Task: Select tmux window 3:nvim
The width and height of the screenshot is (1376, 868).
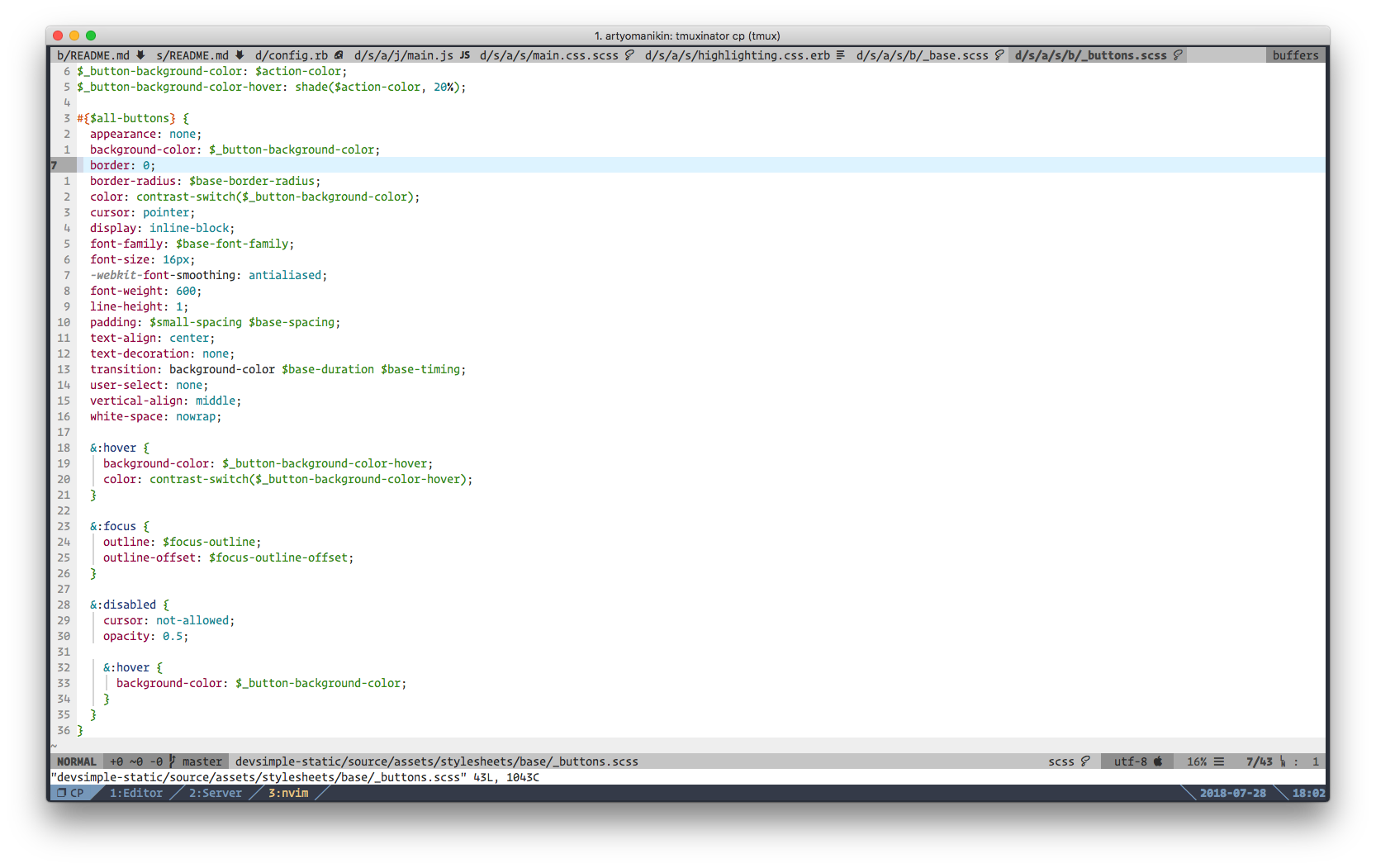Action: click(288, 793)
